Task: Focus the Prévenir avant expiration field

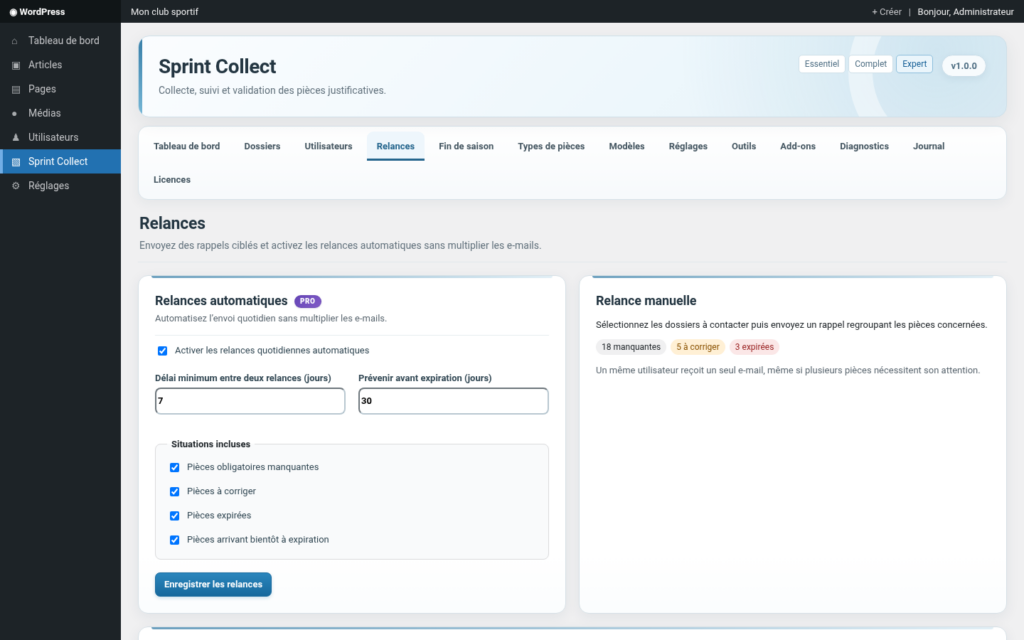Action: click(x=453, y=401)
